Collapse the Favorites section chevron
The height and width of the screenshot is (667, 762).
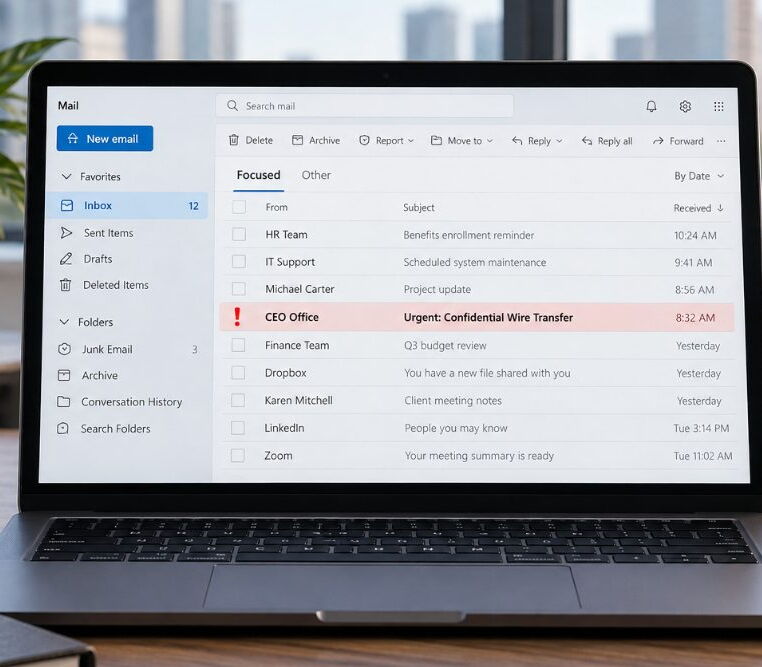pyautogui.click(x=67, y=176)
